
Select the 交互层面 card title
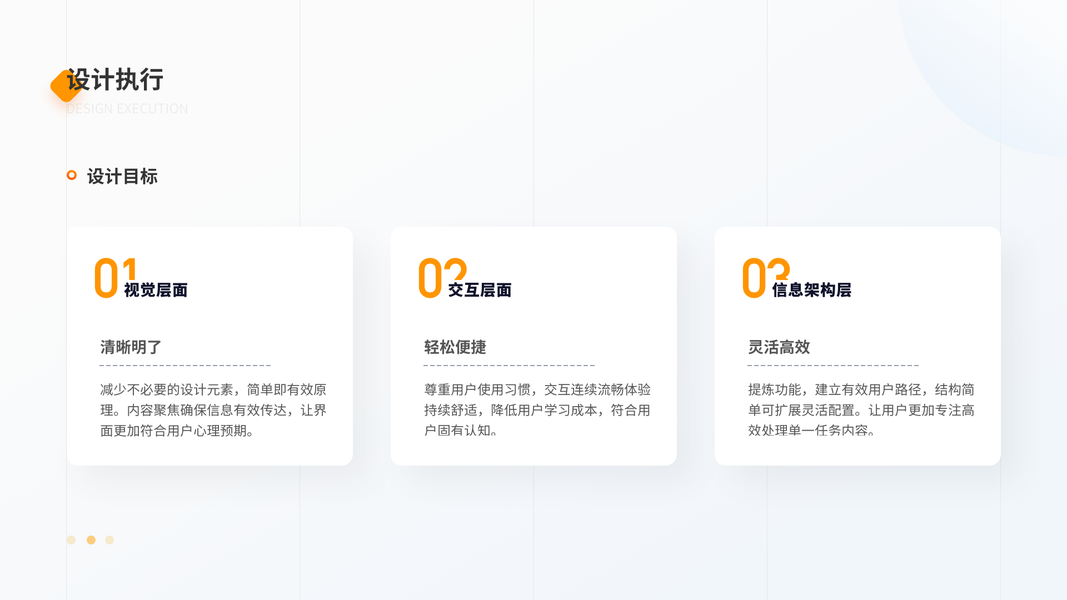(x=480, y=290)
